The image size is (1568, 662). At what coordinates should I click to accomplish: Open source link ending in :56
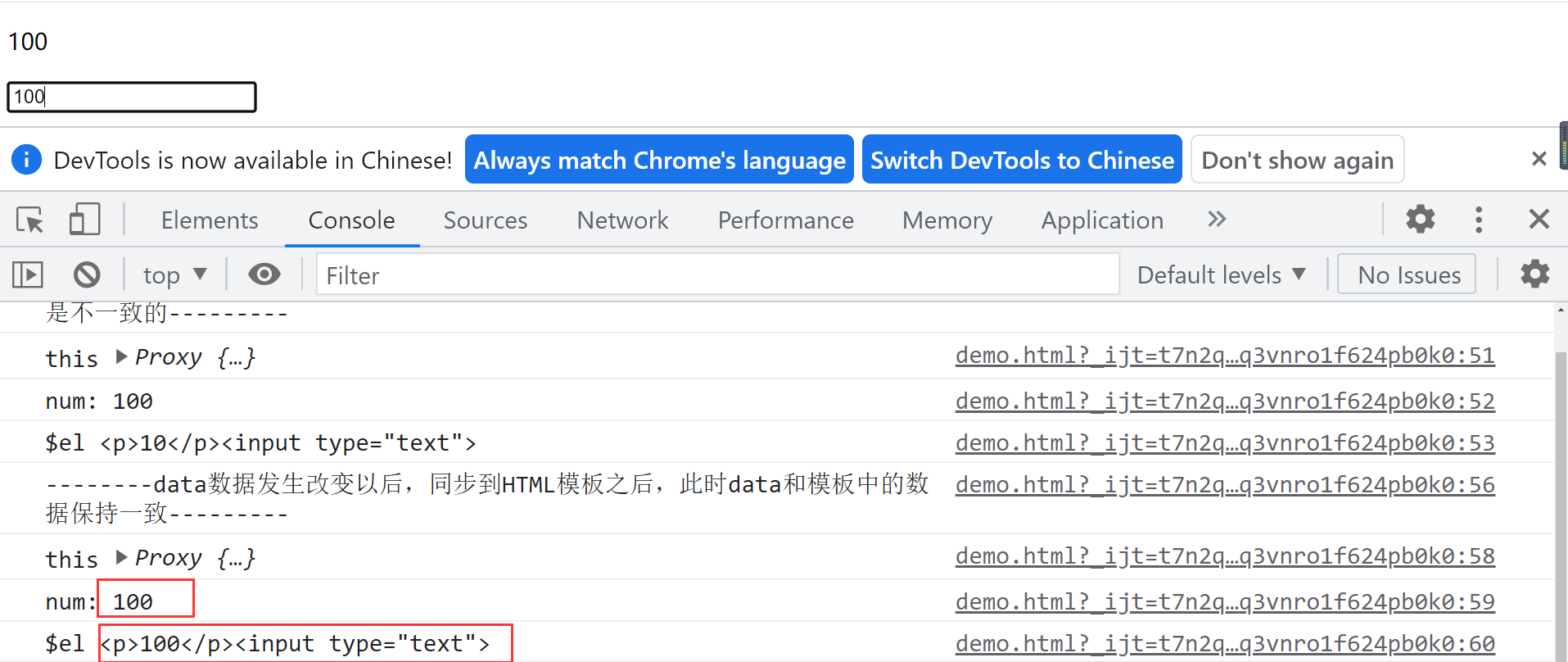pyautogui.click(x=1225, y=484)
